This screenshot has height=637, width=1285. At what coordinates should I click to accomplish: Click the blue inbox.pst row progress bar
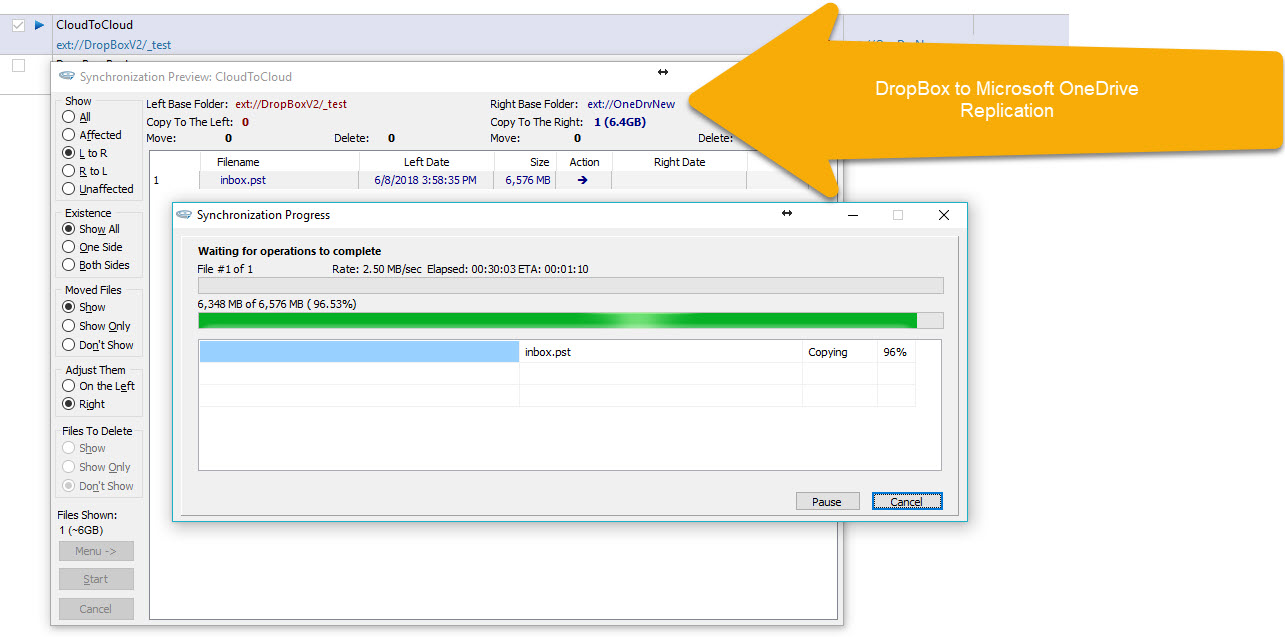coord(359,352)
